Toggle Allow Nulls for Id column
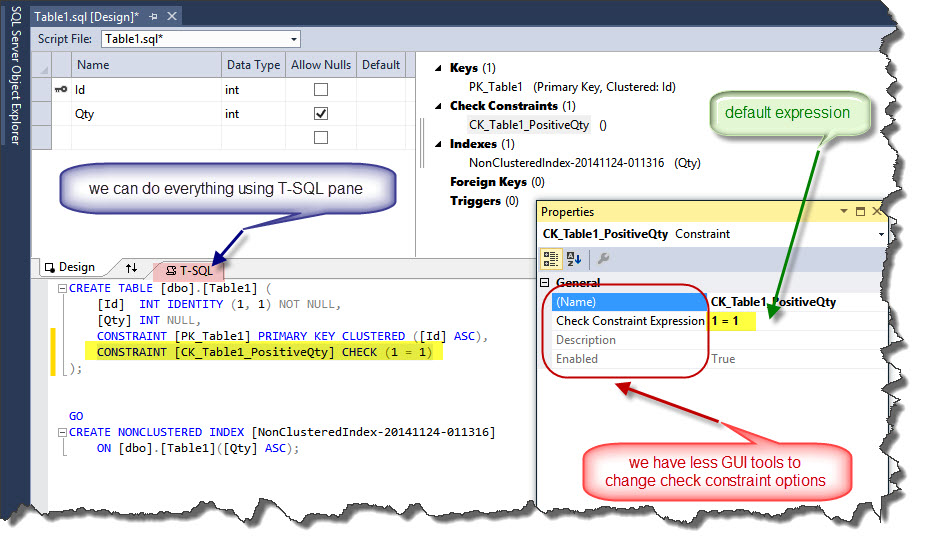 pyautogui.click(x=321, y=89)
